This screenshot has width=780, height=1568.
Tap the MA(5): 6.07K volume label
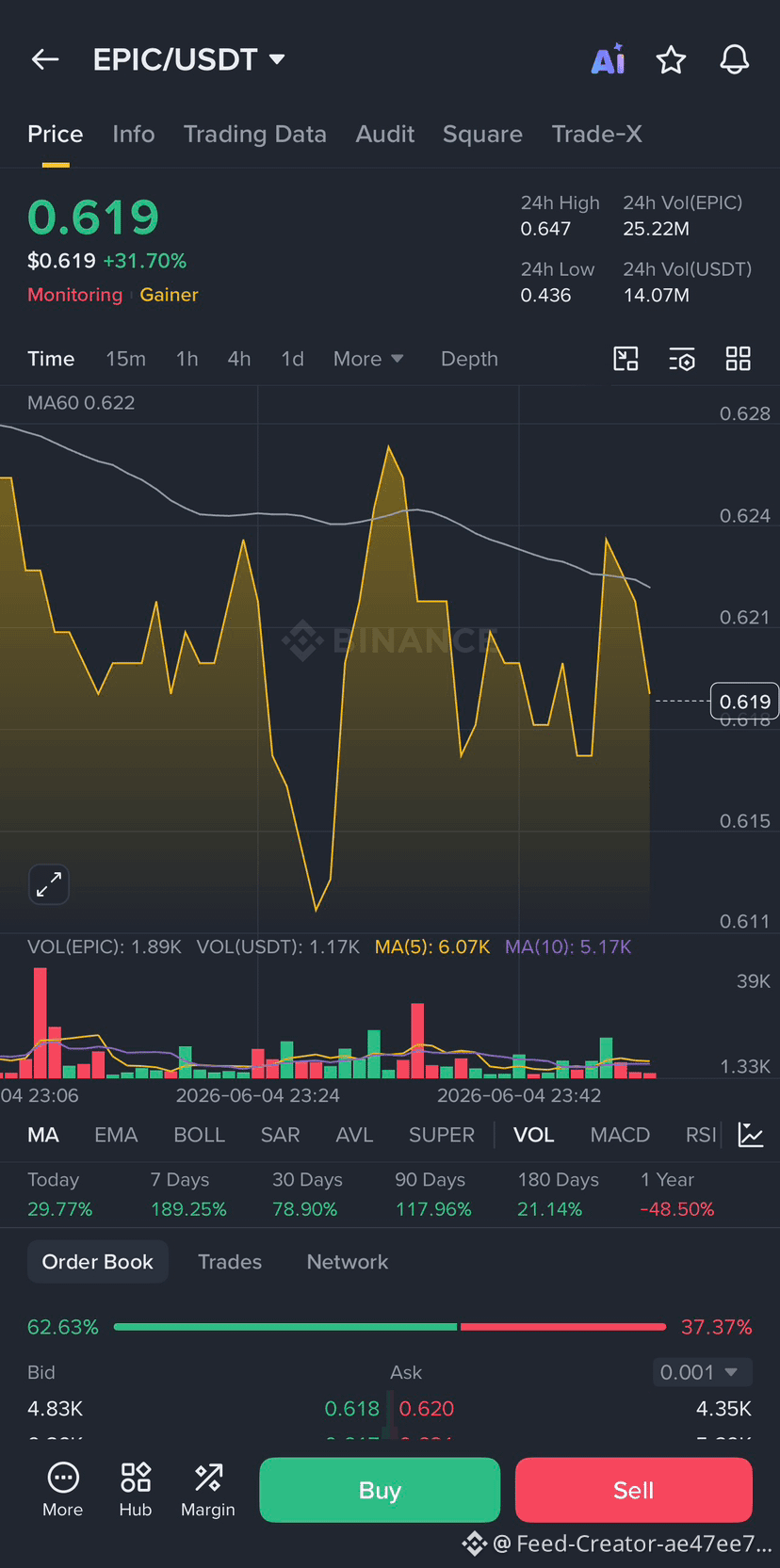(432, 946)
